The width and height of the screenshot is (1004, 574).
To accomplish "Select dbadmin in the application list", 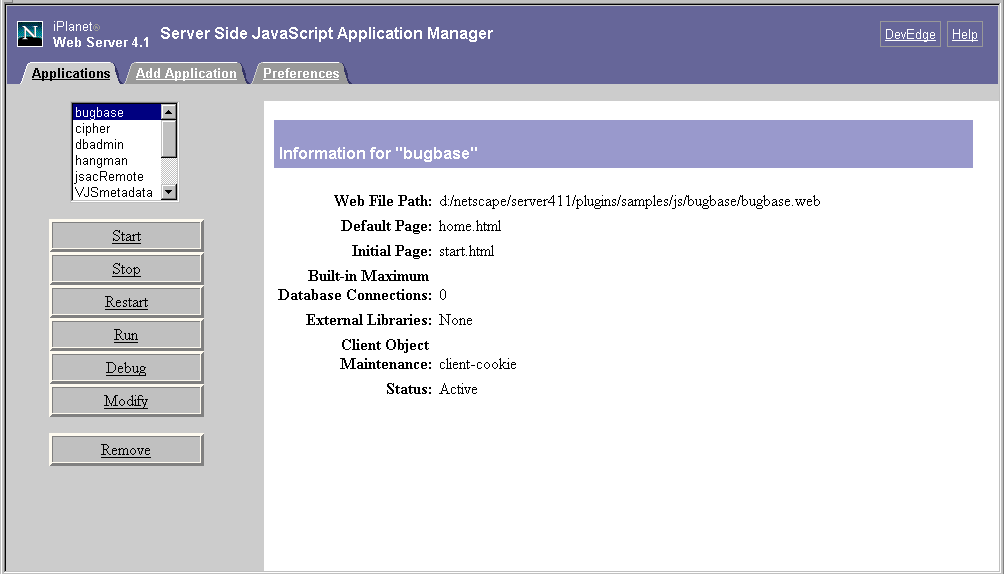I will coord(116,144).
